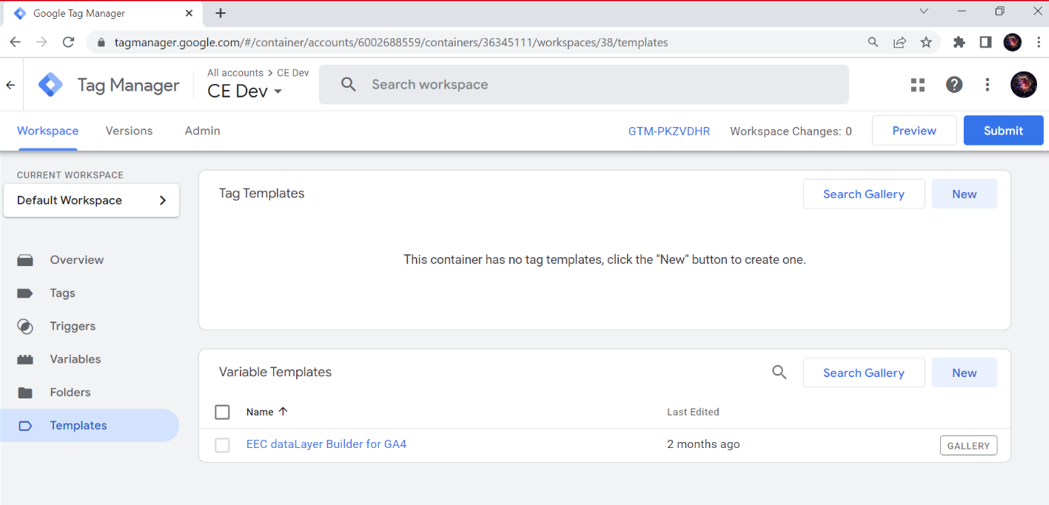Click Search Gallery in Tag Templates
The height and width of the screenshot is (505, 1049).
click(x=864, y=194)
